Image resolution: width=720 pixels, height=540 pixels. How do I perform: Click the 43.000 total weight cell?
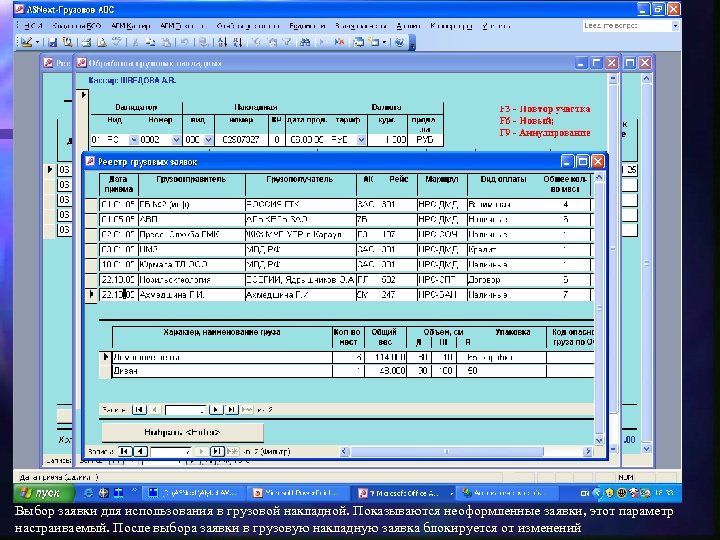pyautogui.click(x=385, y=371)
